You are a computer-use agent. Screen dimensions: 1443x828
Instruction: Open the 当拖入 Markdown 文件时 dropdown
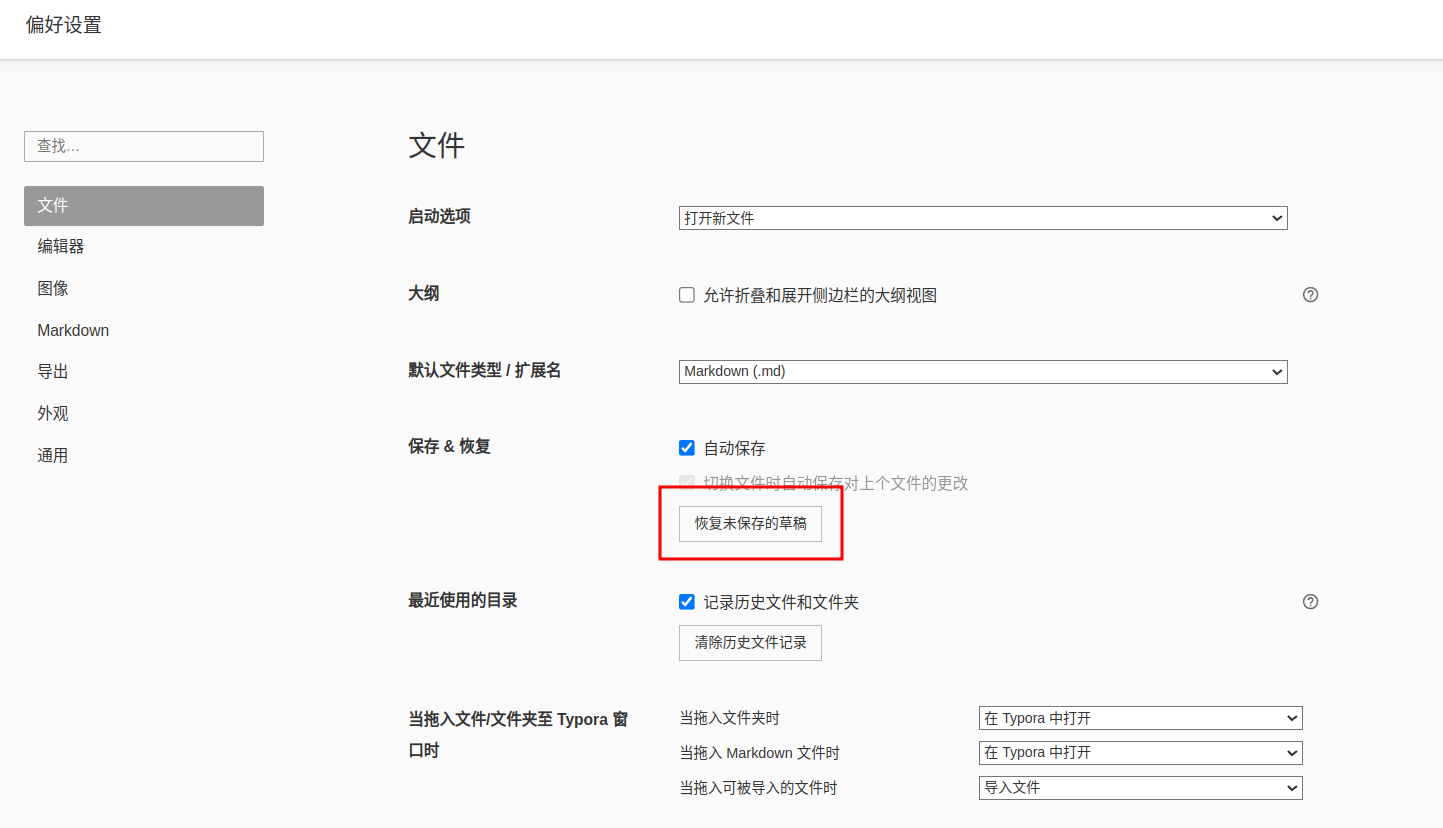coord(1140,753)
